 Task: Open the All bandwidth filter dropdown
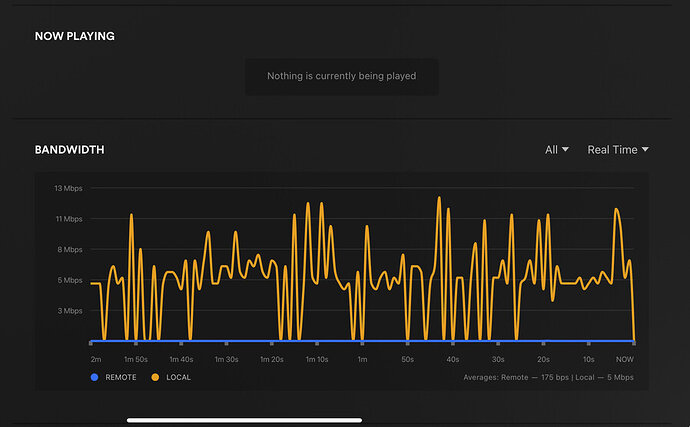point(557,150)
